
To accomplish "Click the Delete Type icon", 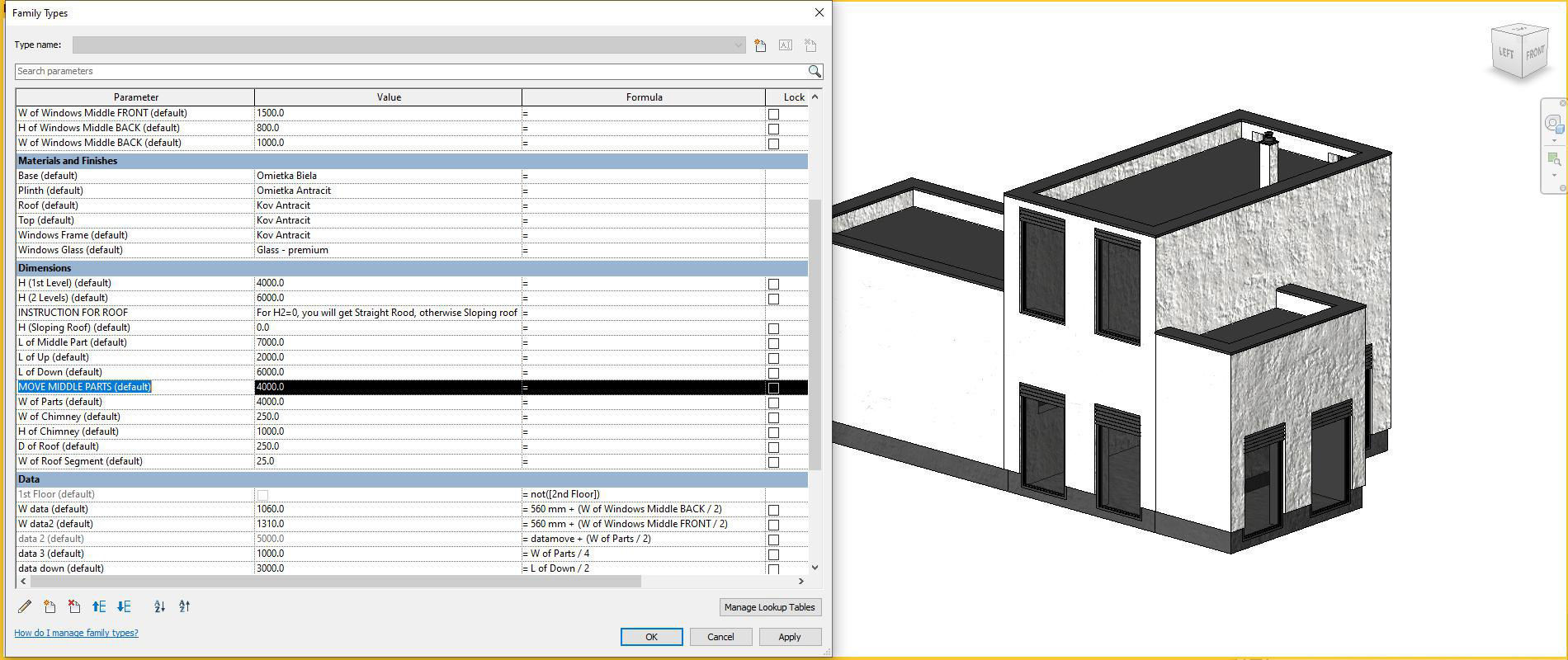I will pyautogui.click(x=810, y=45).
